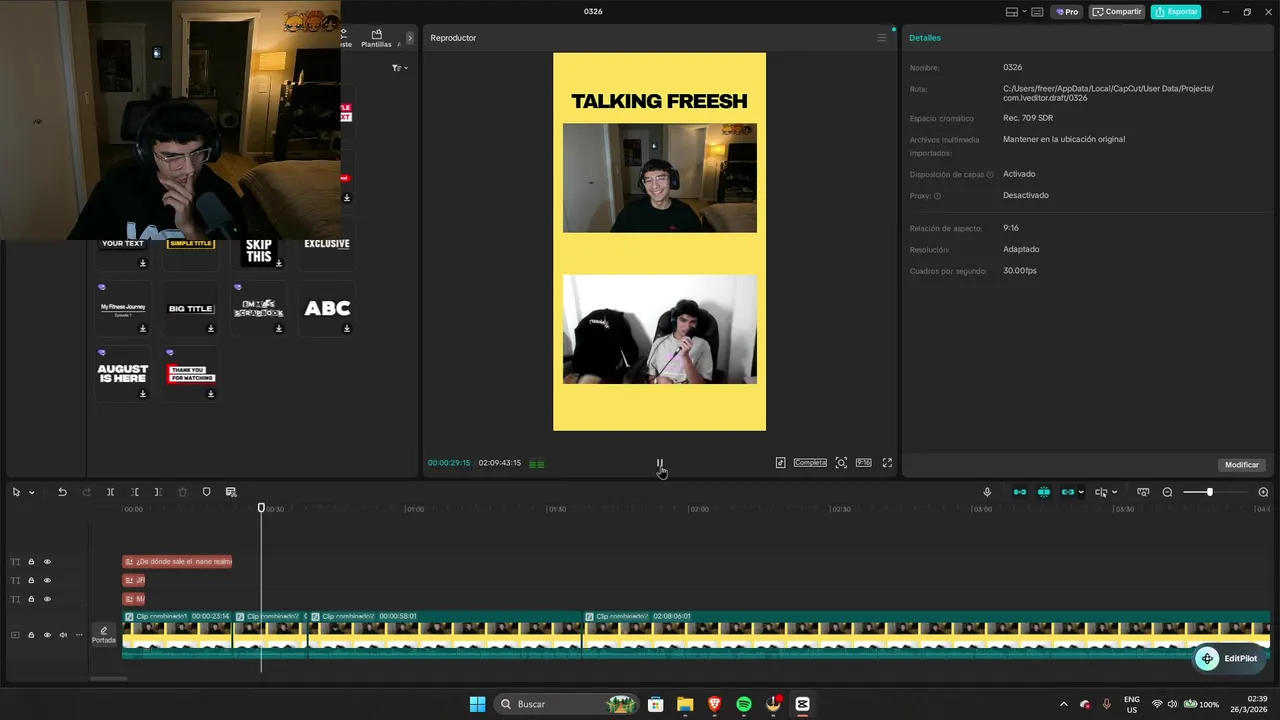Hide the third text track eye icon
This screenshot has height=720, width=1280.
[47, 599]
